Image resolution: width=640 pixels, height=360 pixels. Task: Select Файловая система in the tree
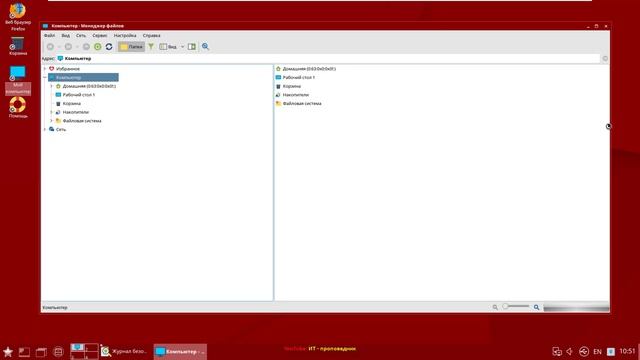coord(78,121)
